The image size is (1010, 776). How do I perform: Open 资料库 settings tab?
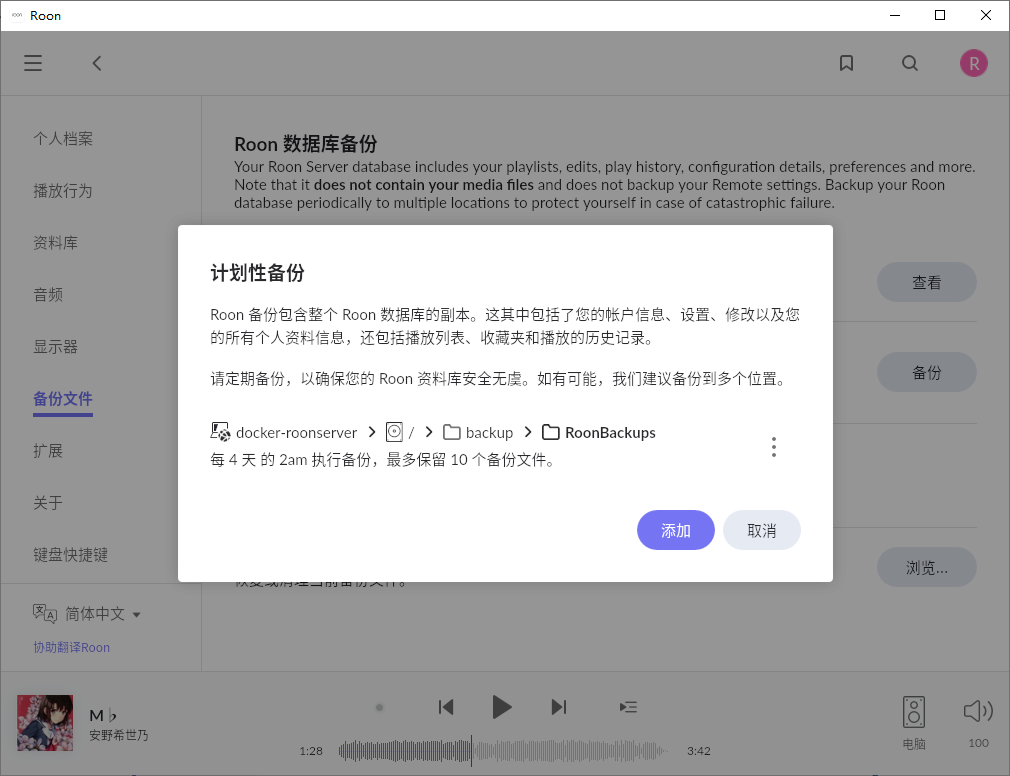coord(55,243)
